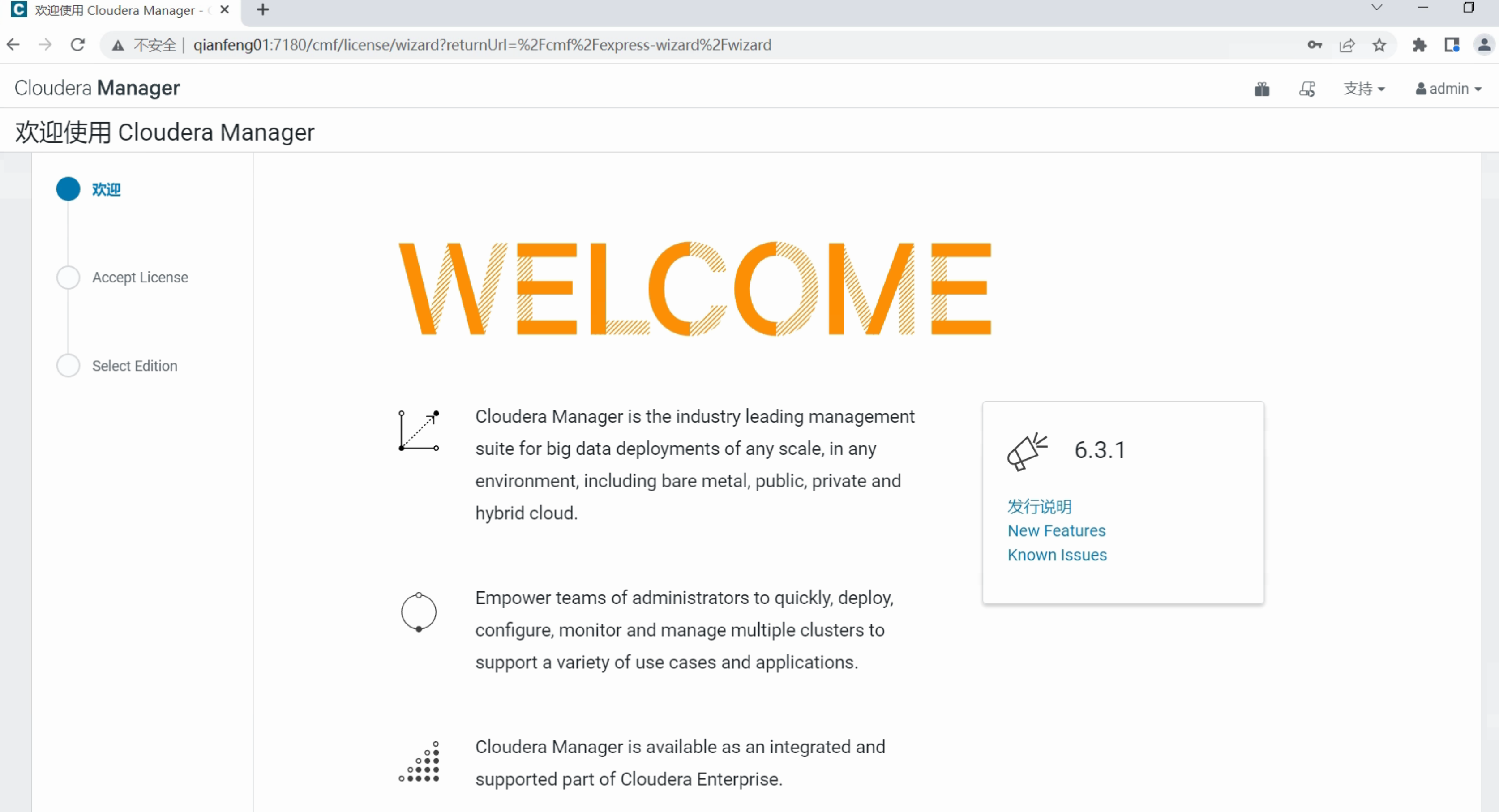Viewport: 1499px width, 812px height.
Task: Open the admin user dropdown
Action: tap(1448, 89)
